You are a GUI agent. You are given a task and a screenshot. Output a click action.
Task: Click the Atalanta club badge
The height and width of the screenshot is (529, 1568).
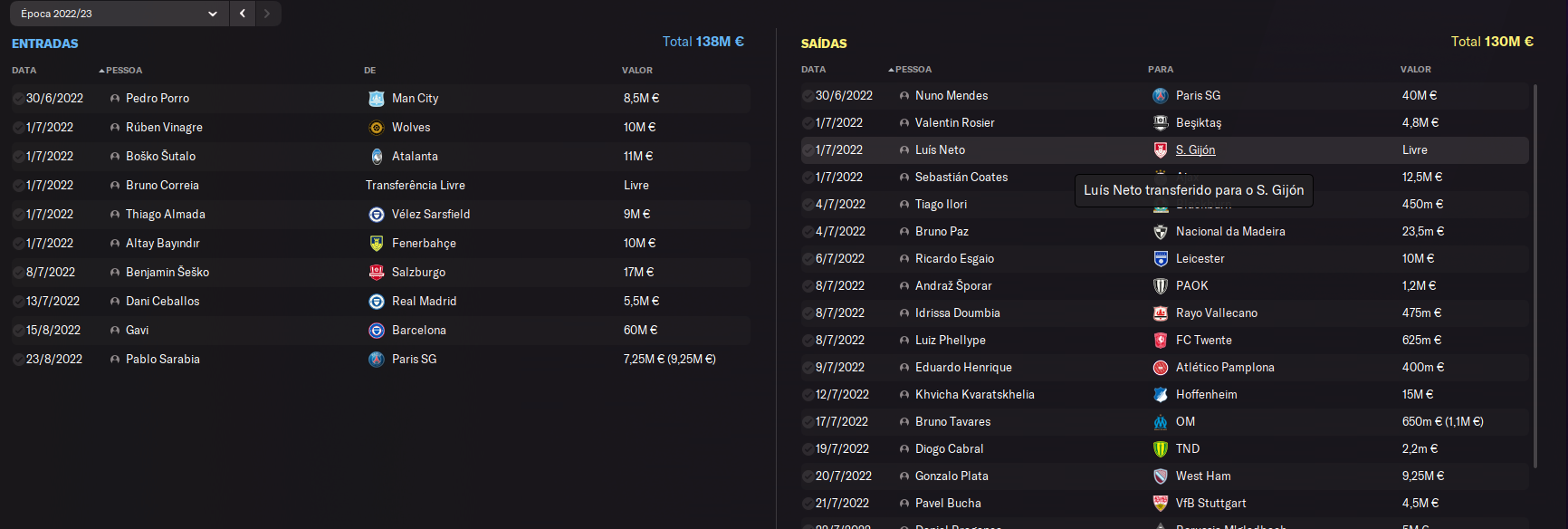tap(377, 157)
